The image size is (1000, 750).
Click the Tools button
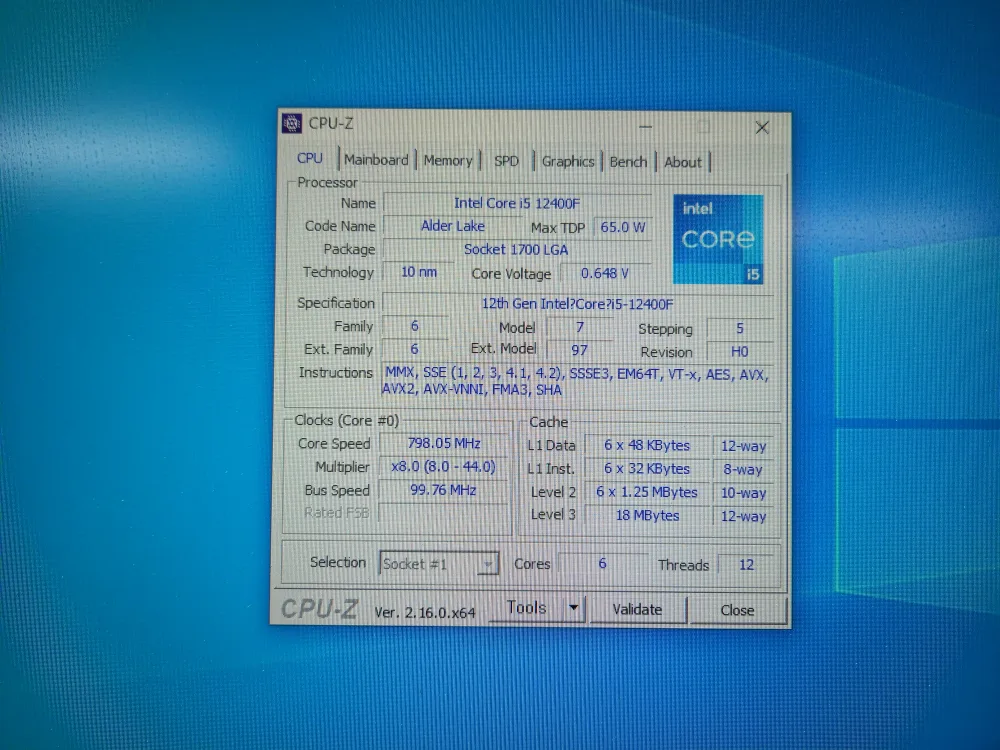click(x=526, y=608)
